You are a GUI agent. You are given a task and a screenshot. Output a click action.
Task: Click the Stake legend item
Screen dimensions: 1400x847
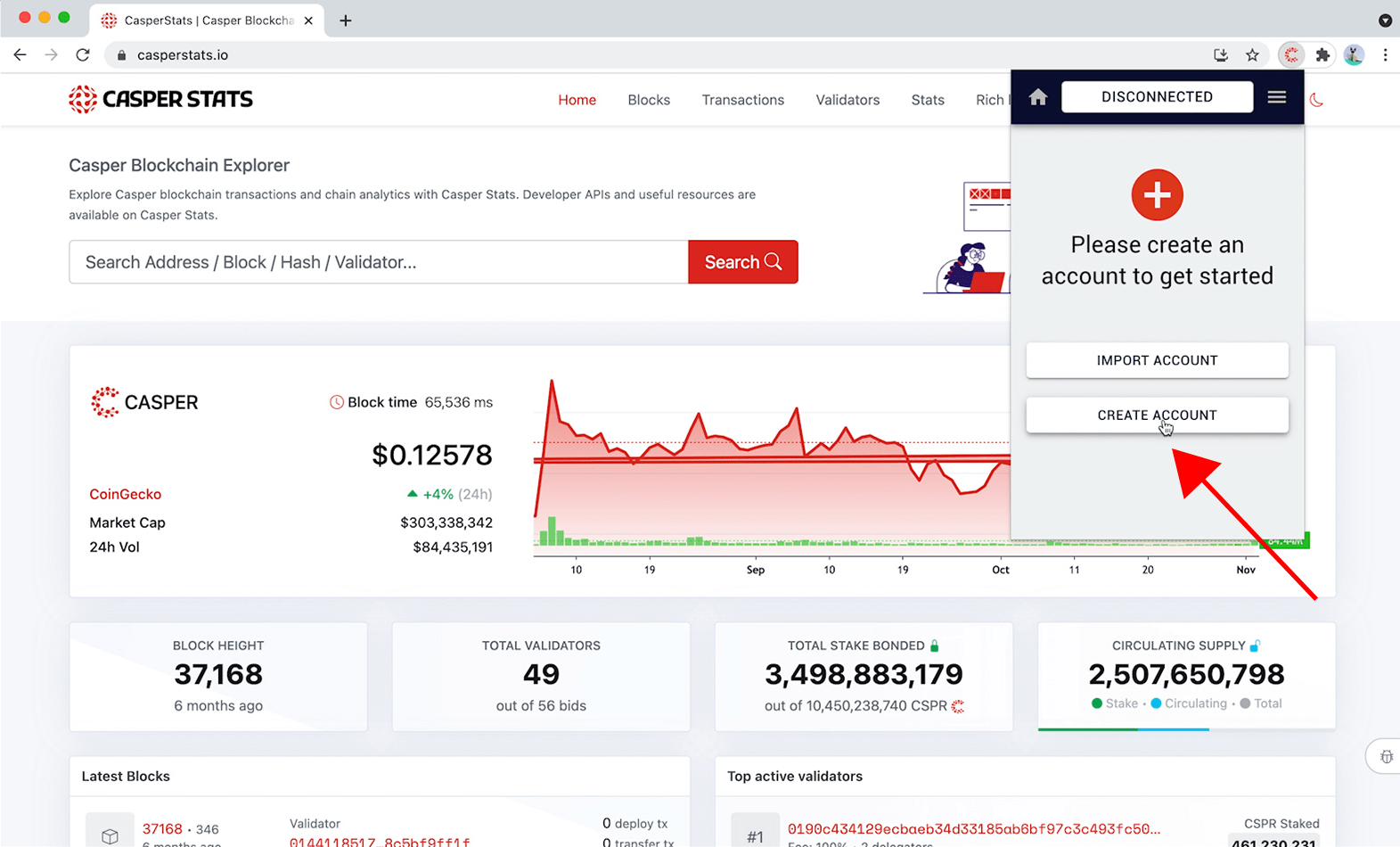pos(1115,703)
